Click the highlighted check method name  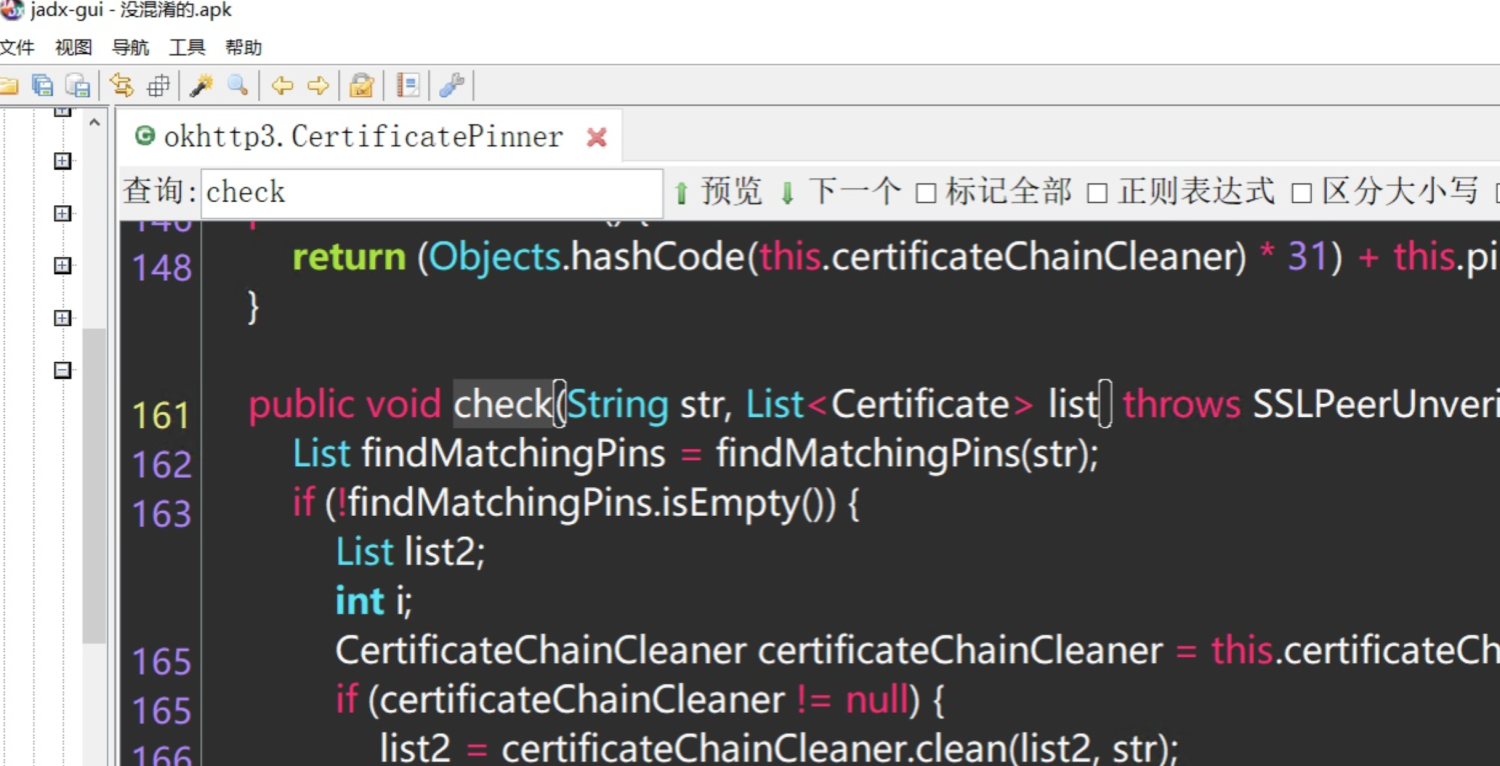point(503,404)
